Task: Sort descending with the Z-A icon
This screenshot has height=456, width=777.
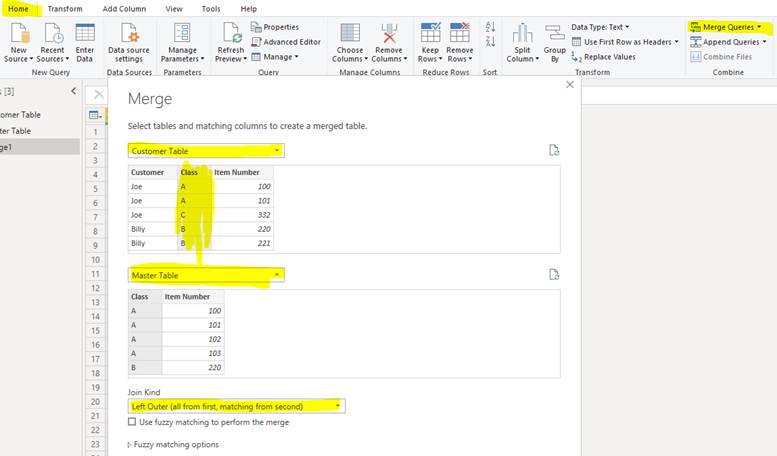Action: [490, 42]
